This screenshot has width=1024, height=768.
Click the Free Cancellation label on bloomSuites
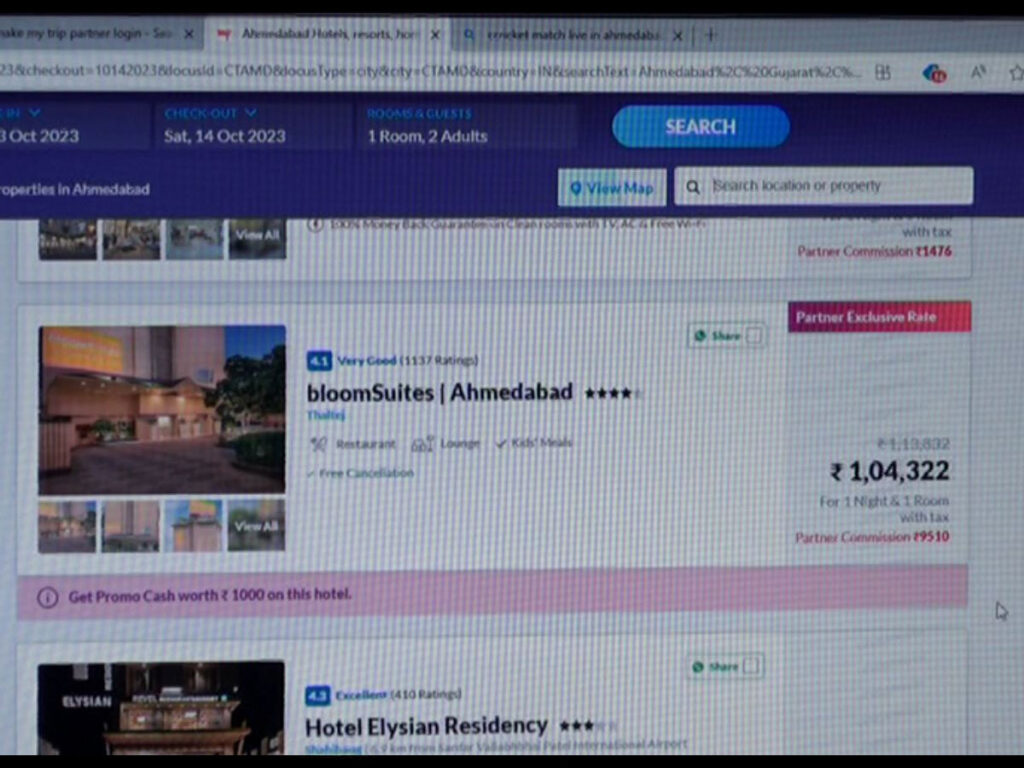click(366, 473)
